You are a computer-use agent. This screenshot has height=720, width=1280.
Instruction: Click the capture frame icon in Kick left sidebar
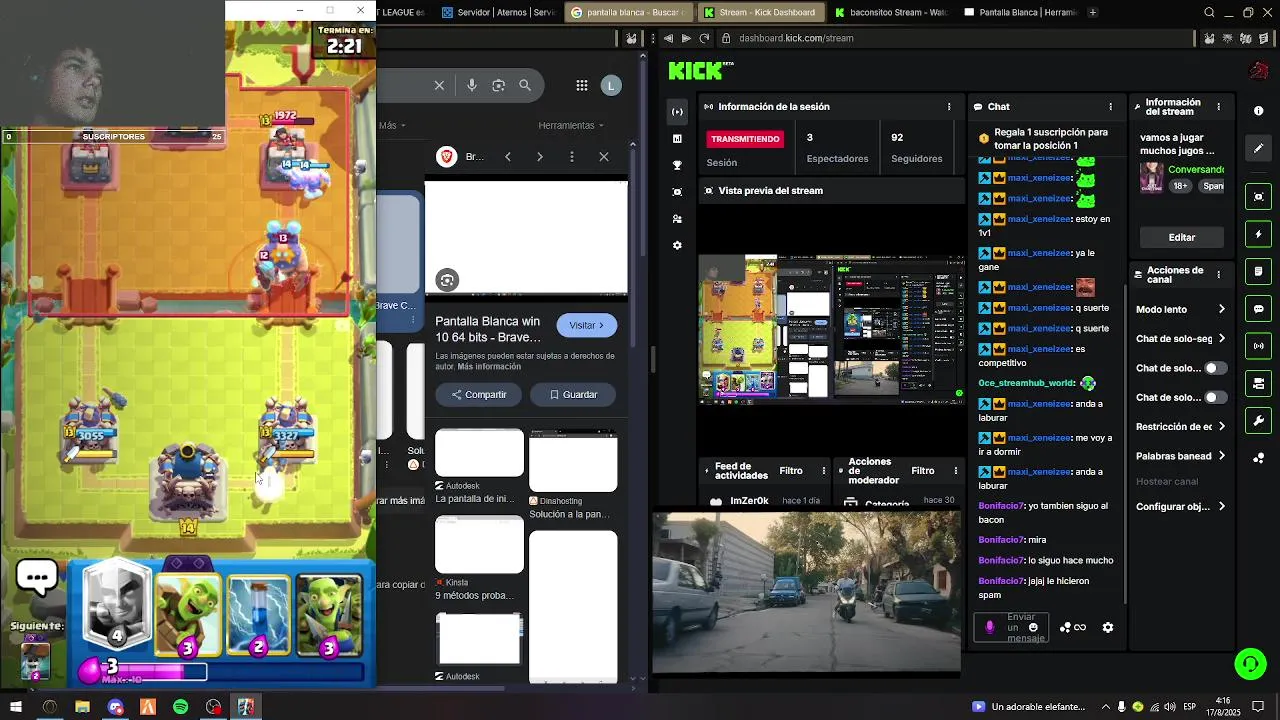[677, 191]
